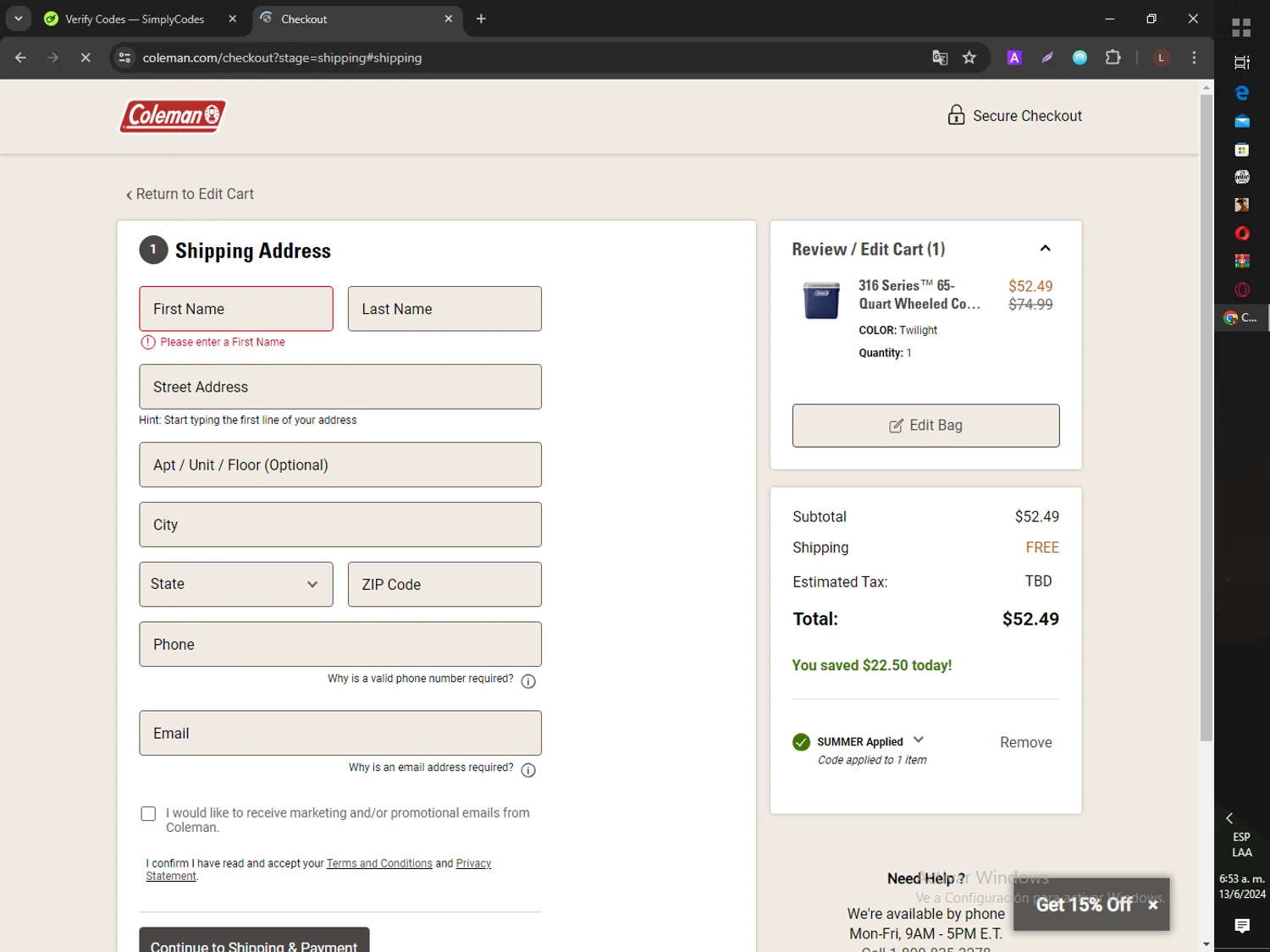Open the teal round extension icon
The width and height of the screenshot is (1270, 952).
pos(1079,58)
